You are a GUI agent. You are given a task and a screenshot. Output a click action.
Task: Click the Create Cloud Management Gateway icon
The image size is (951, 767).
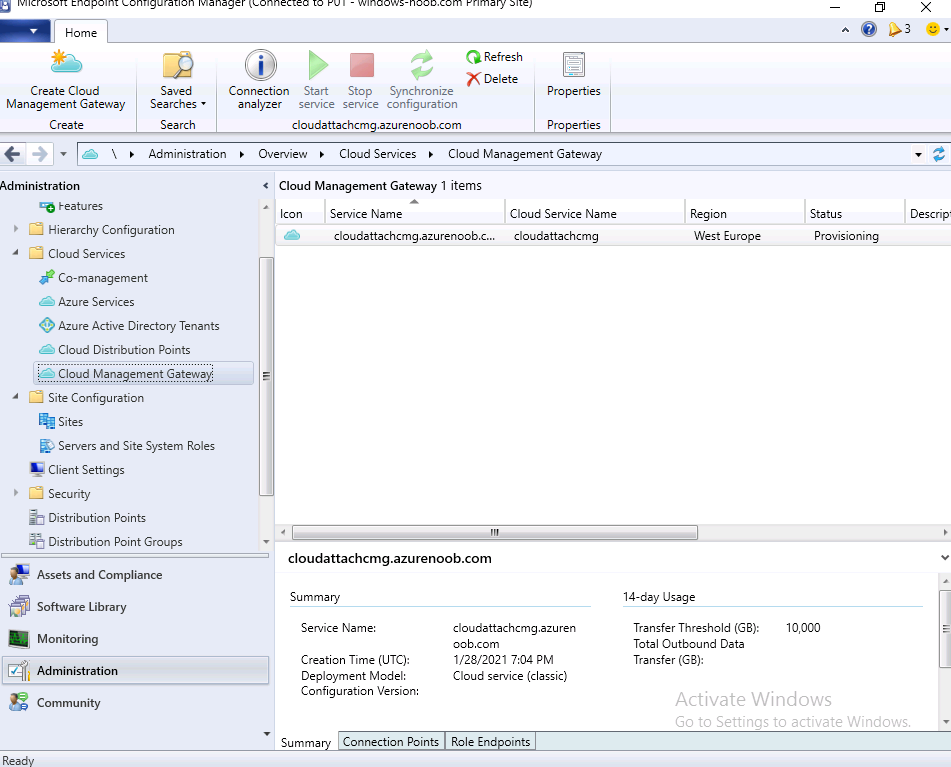click(x=66, y=63)
